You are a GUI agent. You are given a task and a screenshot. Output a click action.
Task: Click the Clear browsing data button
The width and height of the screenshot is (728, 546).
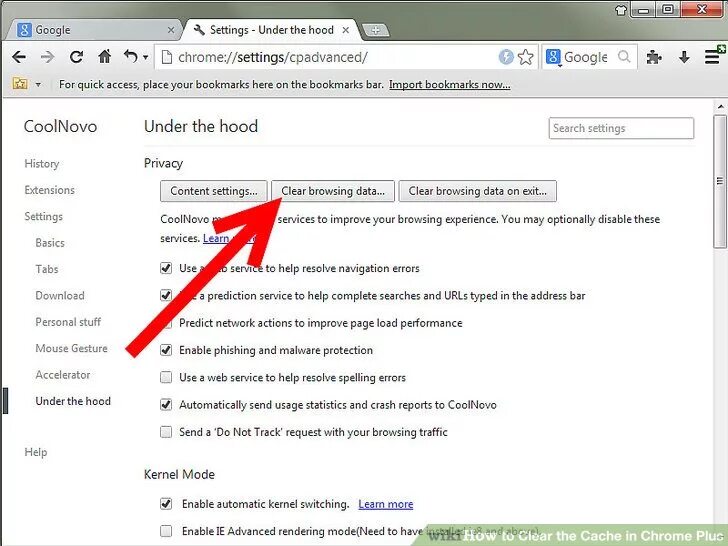click(333, 191)
